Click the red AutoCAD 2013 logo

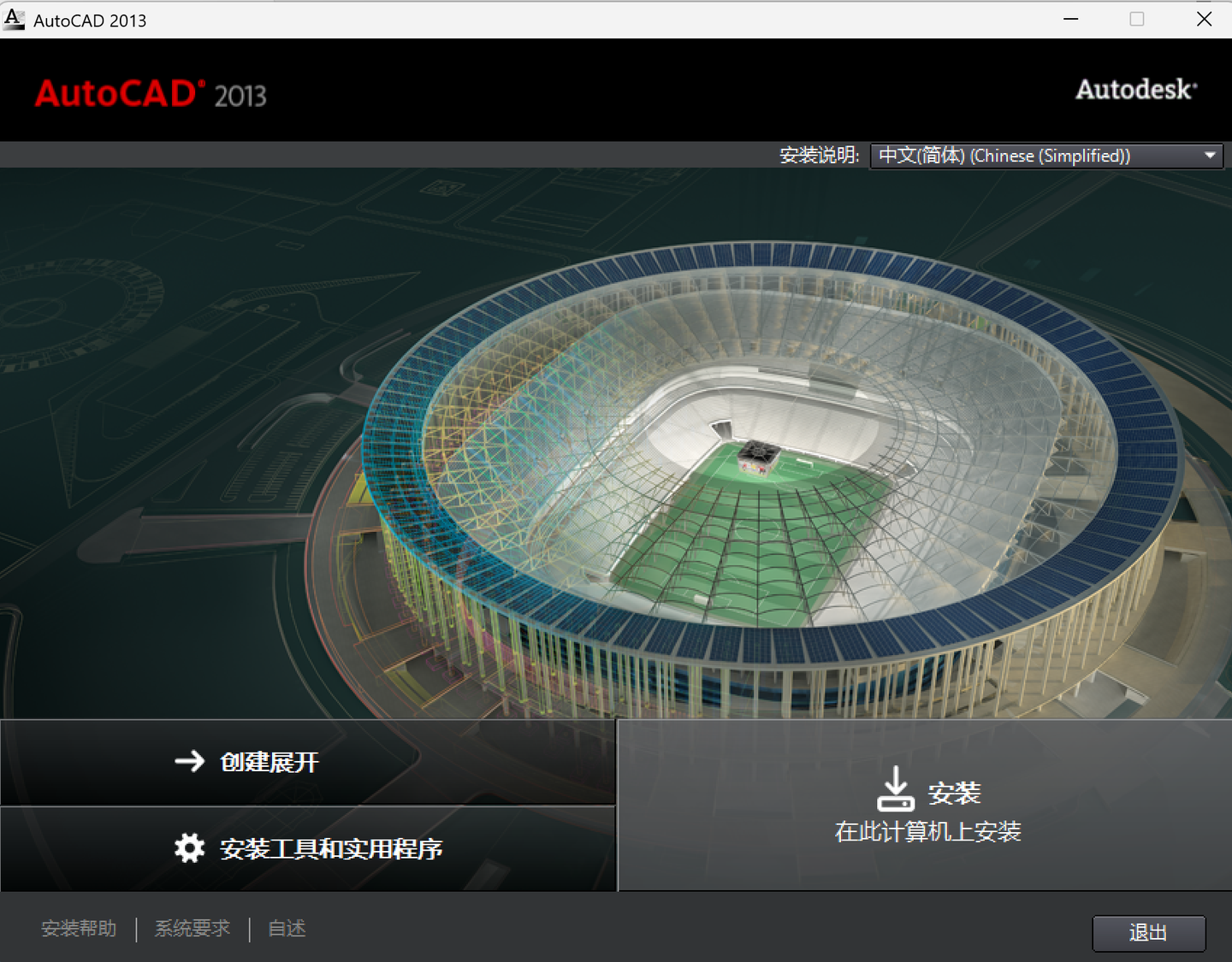(151, 93)
